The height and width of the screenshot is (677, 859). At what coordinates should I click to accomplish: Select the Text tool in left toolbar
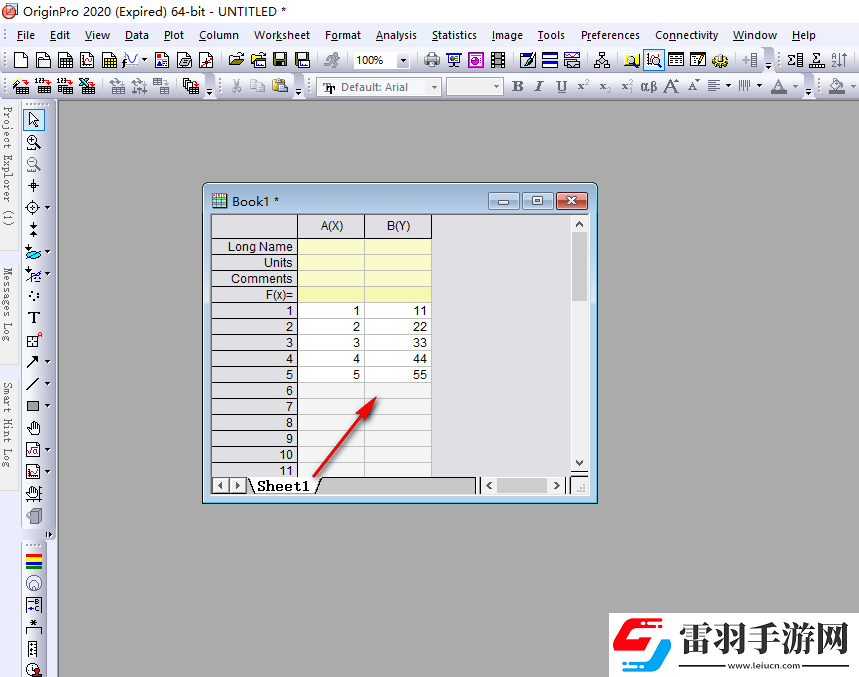[33, 318]
